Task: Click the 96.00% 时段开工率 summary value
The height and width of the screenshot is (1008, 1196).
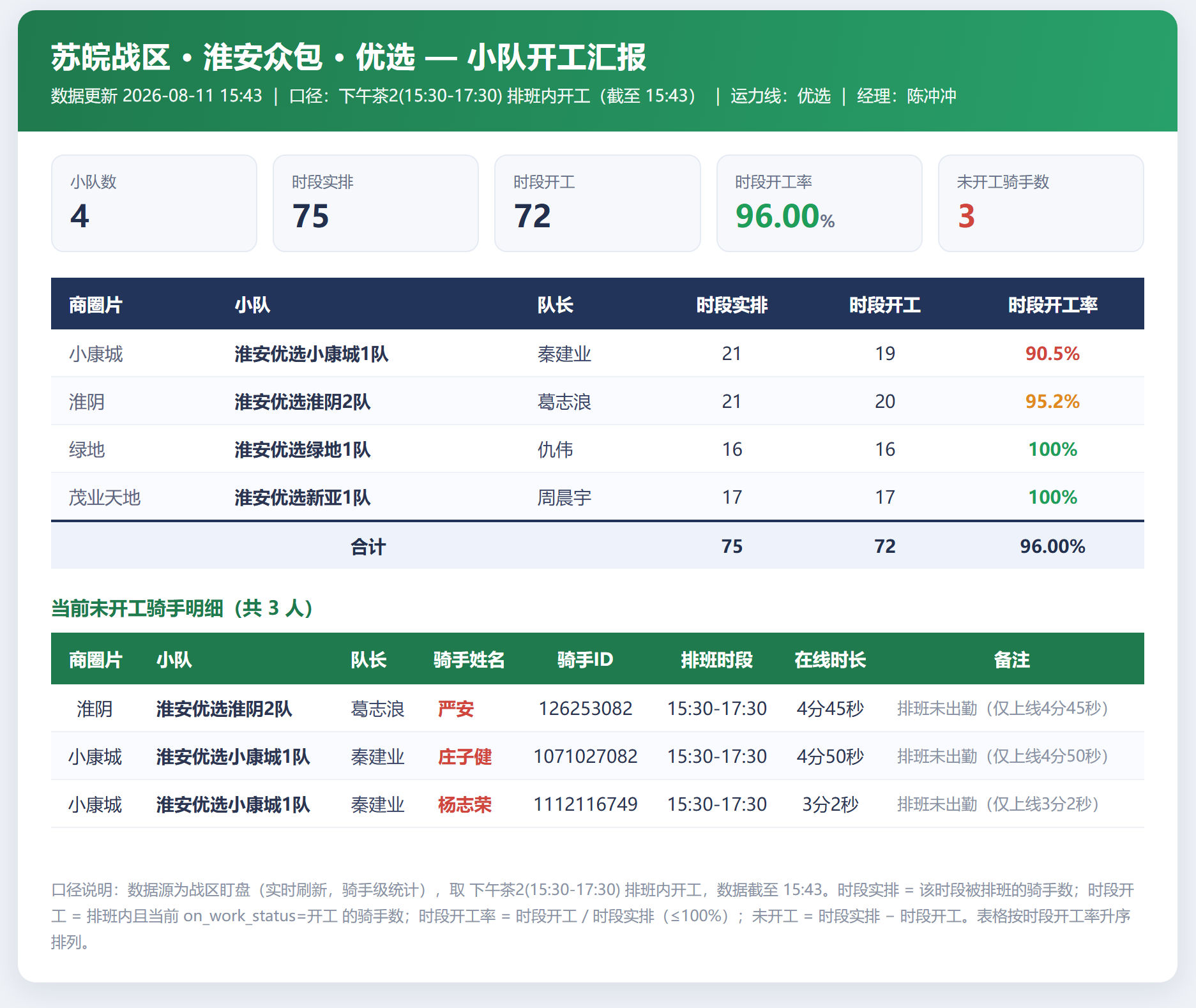Action: (785, 216)
